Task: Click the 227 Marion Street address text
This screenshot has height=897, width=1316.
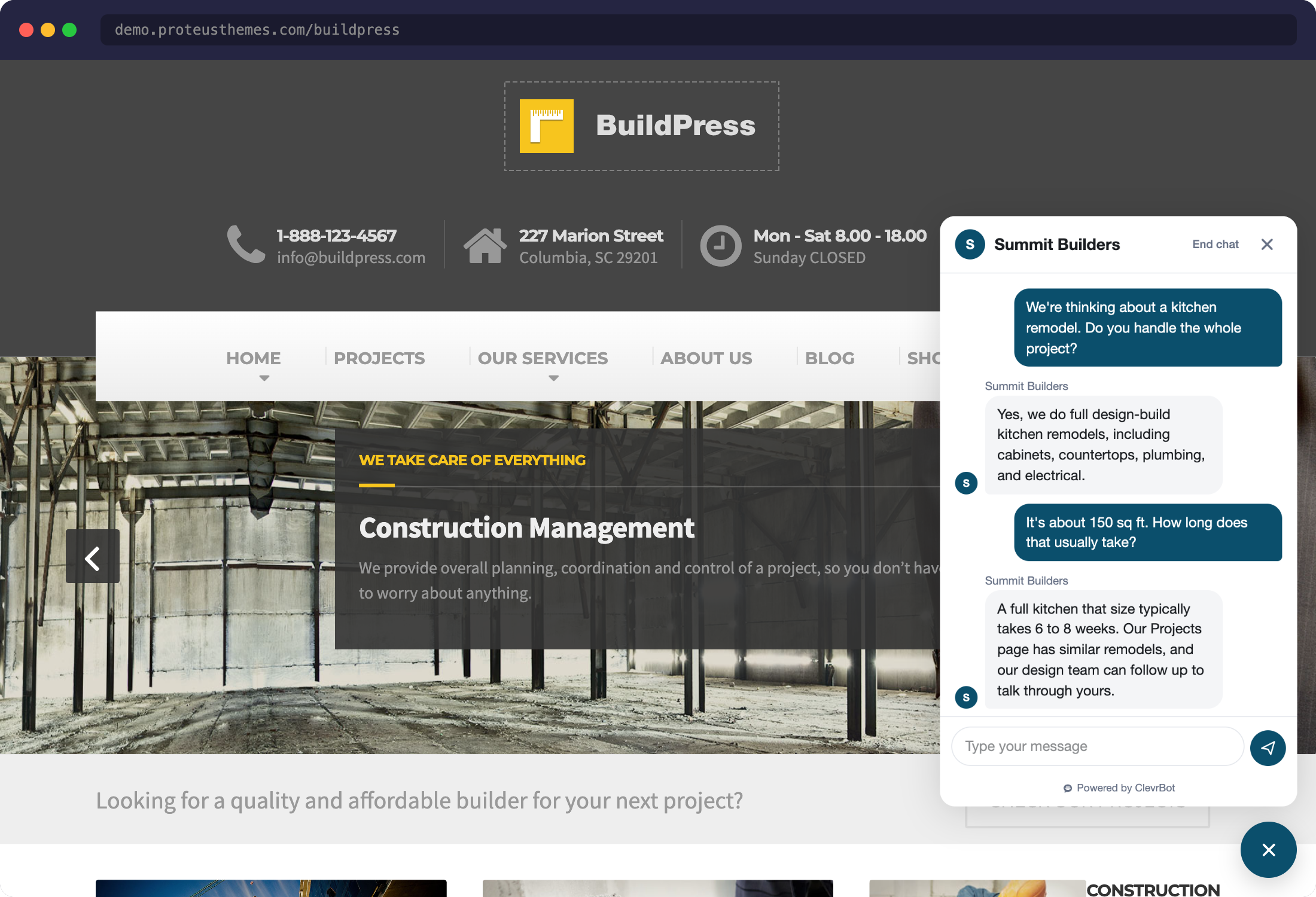Action: tap(591, 236)
